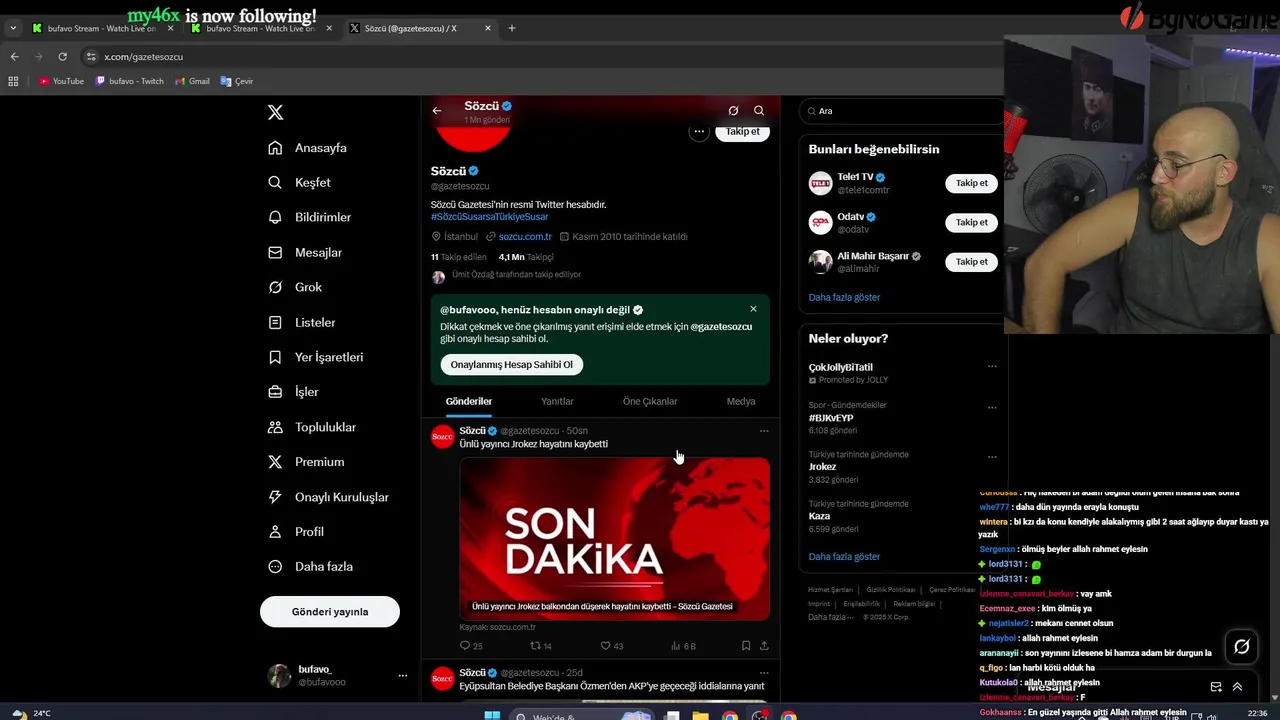Screen dimensions: 1280x720
Task: View 11 Takip edilen list
Action: point(459,257)
